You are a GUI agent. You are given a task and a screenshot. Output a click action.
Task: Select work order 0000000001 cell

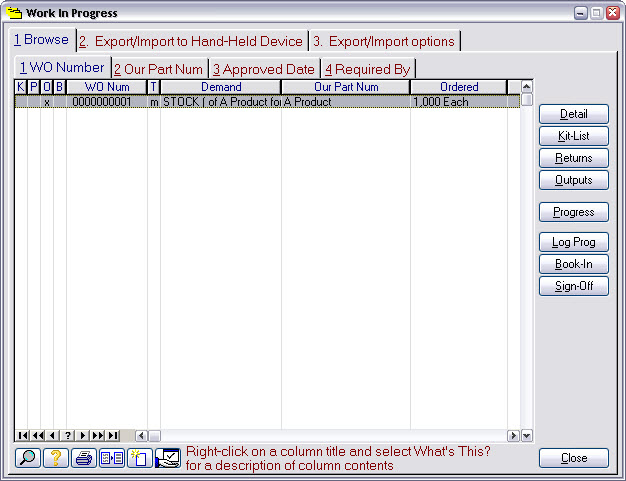coord(107,102)
